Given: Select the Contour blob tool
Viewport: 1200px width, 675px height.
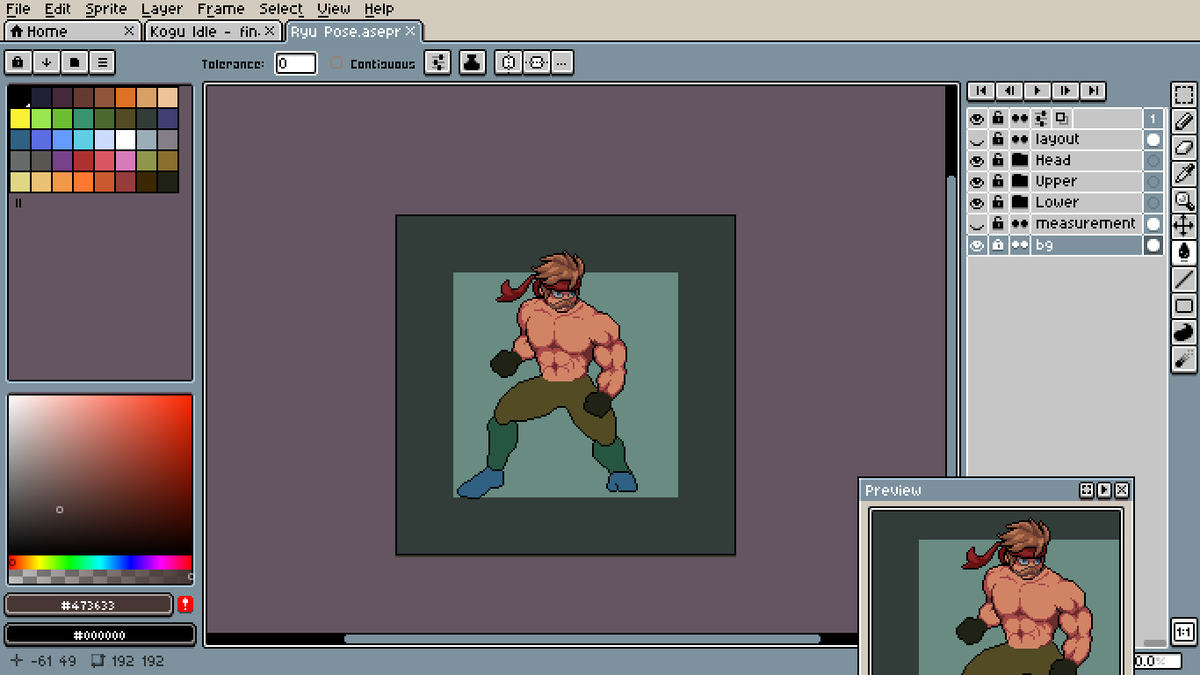Looking at the screenshot, I should pyautogui.click(x=1184, y=331).
